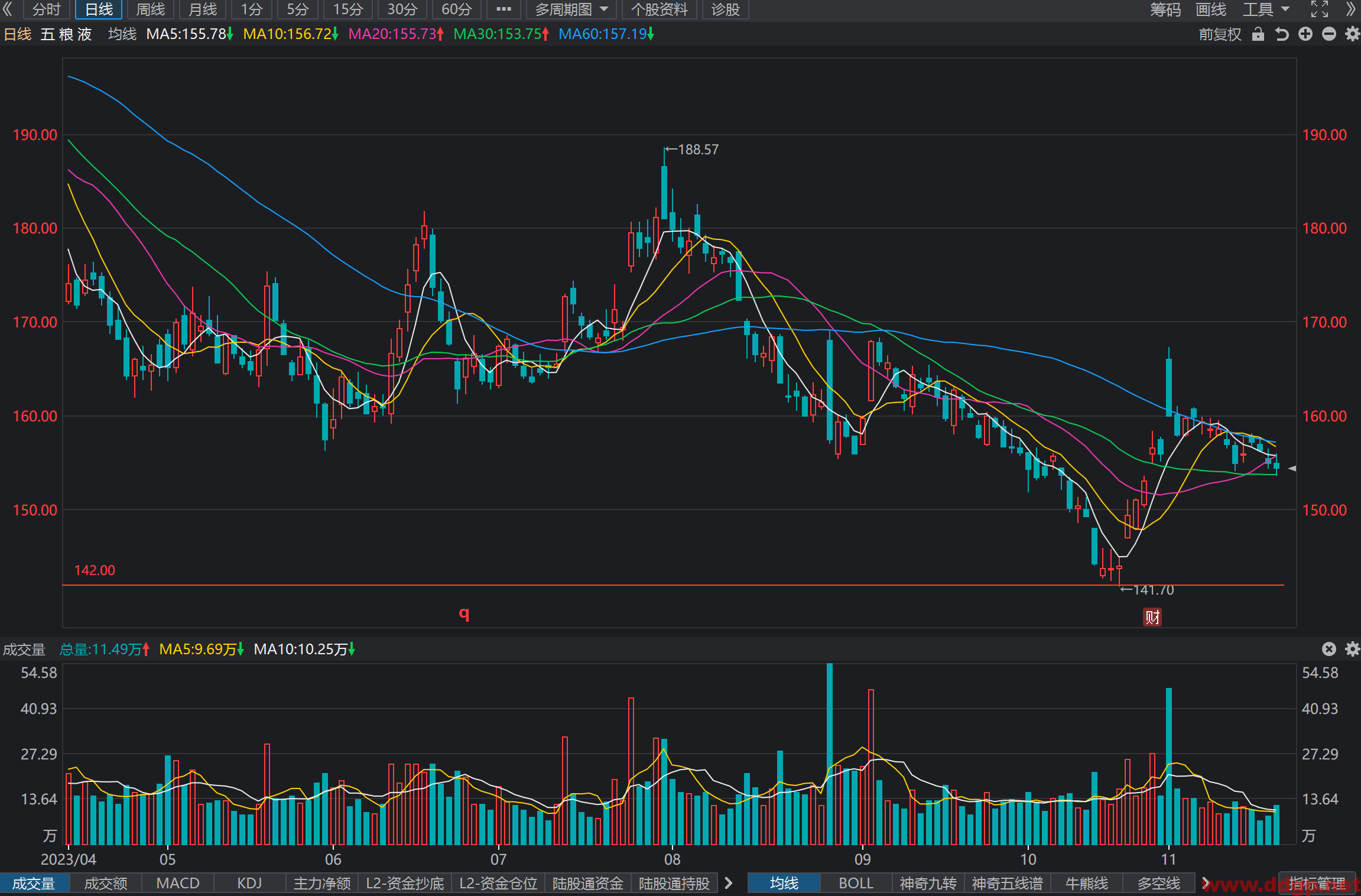
Task: Click the 财 financial report marker
Action: (x=1152, y=617)
